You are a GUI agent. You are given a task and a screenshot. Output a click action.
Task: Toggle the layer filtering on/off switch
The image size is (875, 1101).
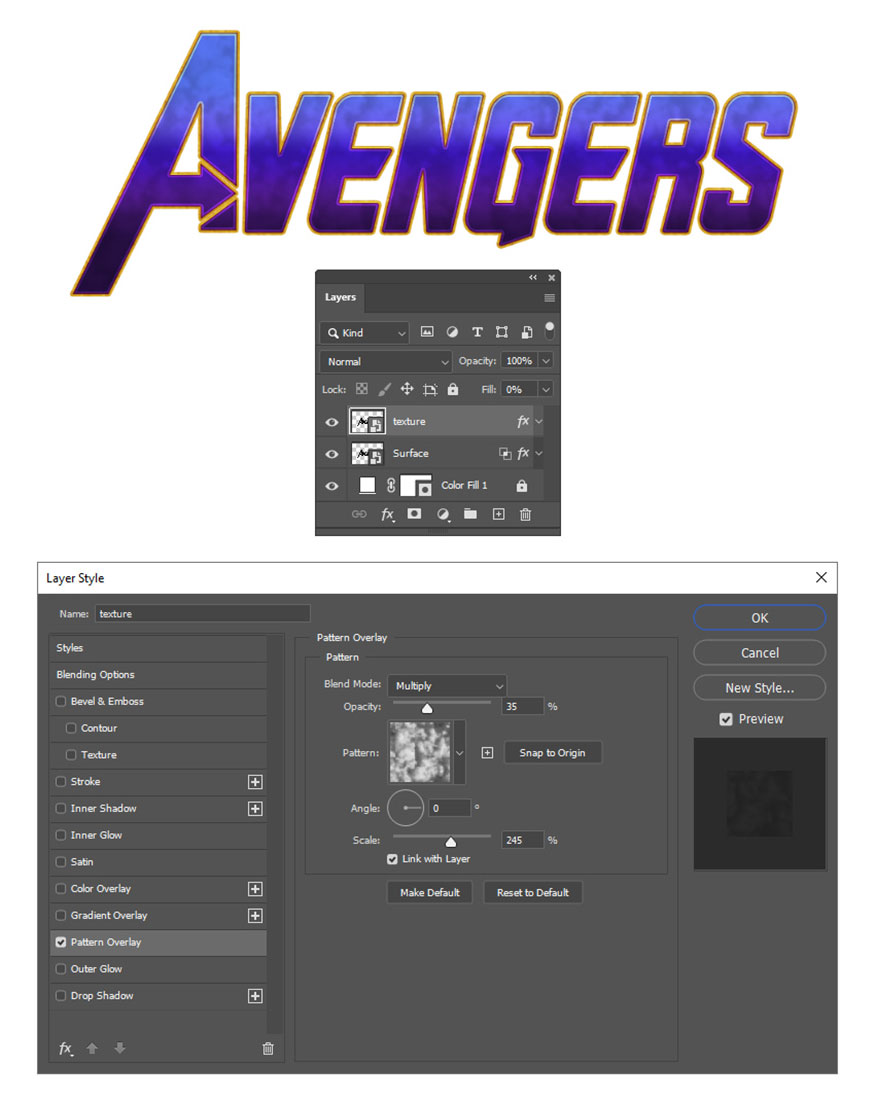[549, 330]
